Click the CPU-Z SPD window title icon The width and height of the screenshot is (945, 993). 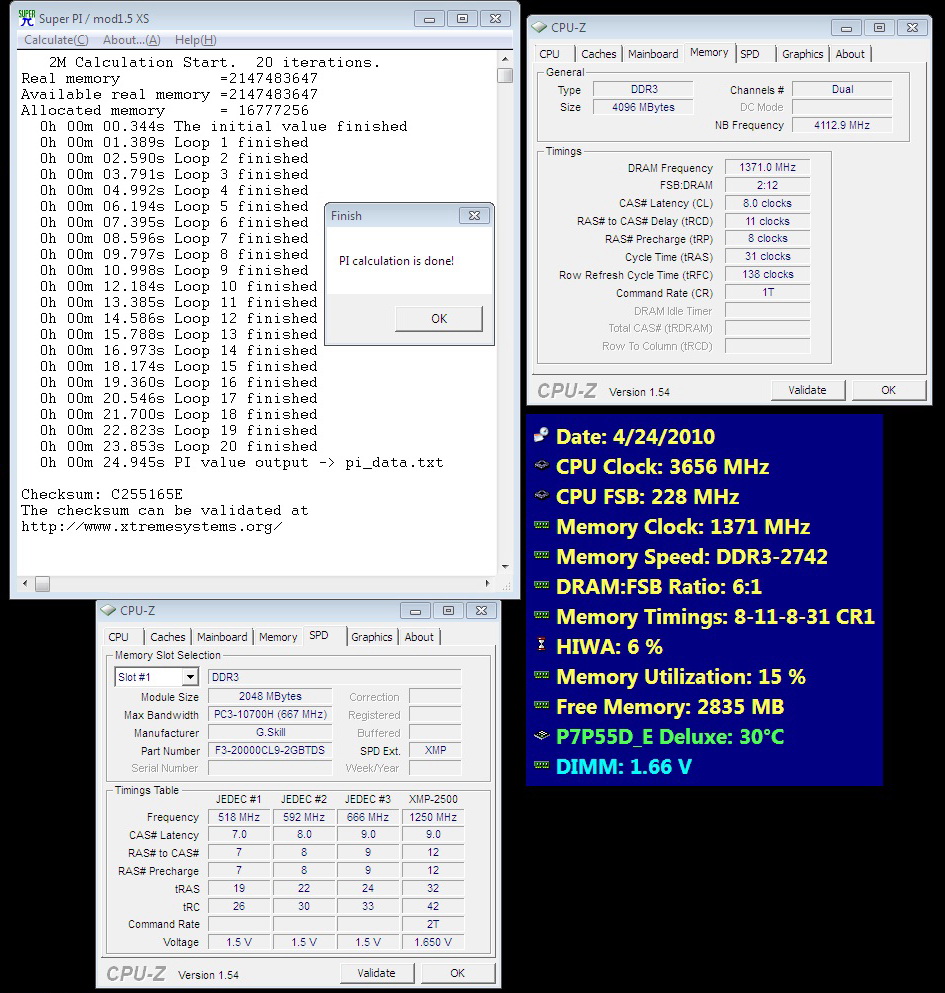(108, 610)
